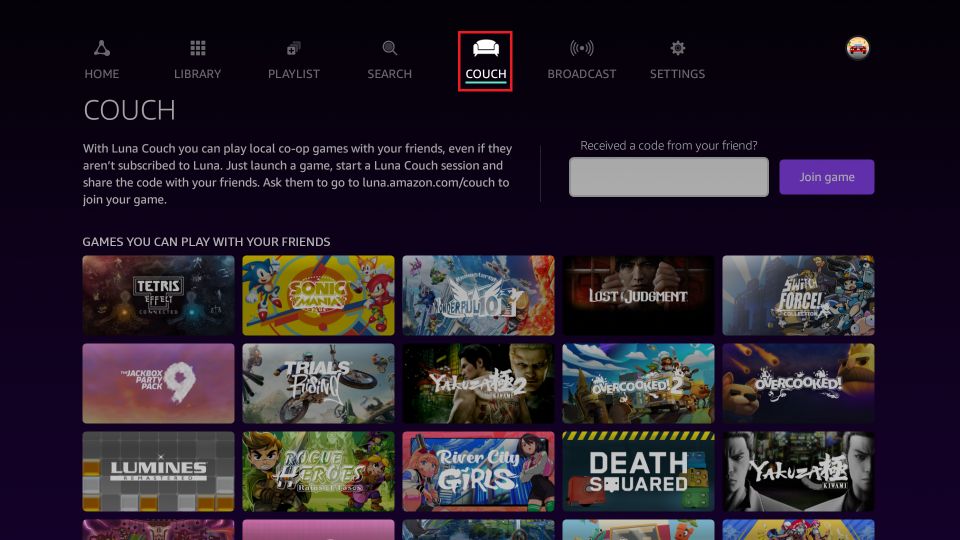The image size is (960, 540).
Task: Select the River City Girls tile
Action: [478, 471]
